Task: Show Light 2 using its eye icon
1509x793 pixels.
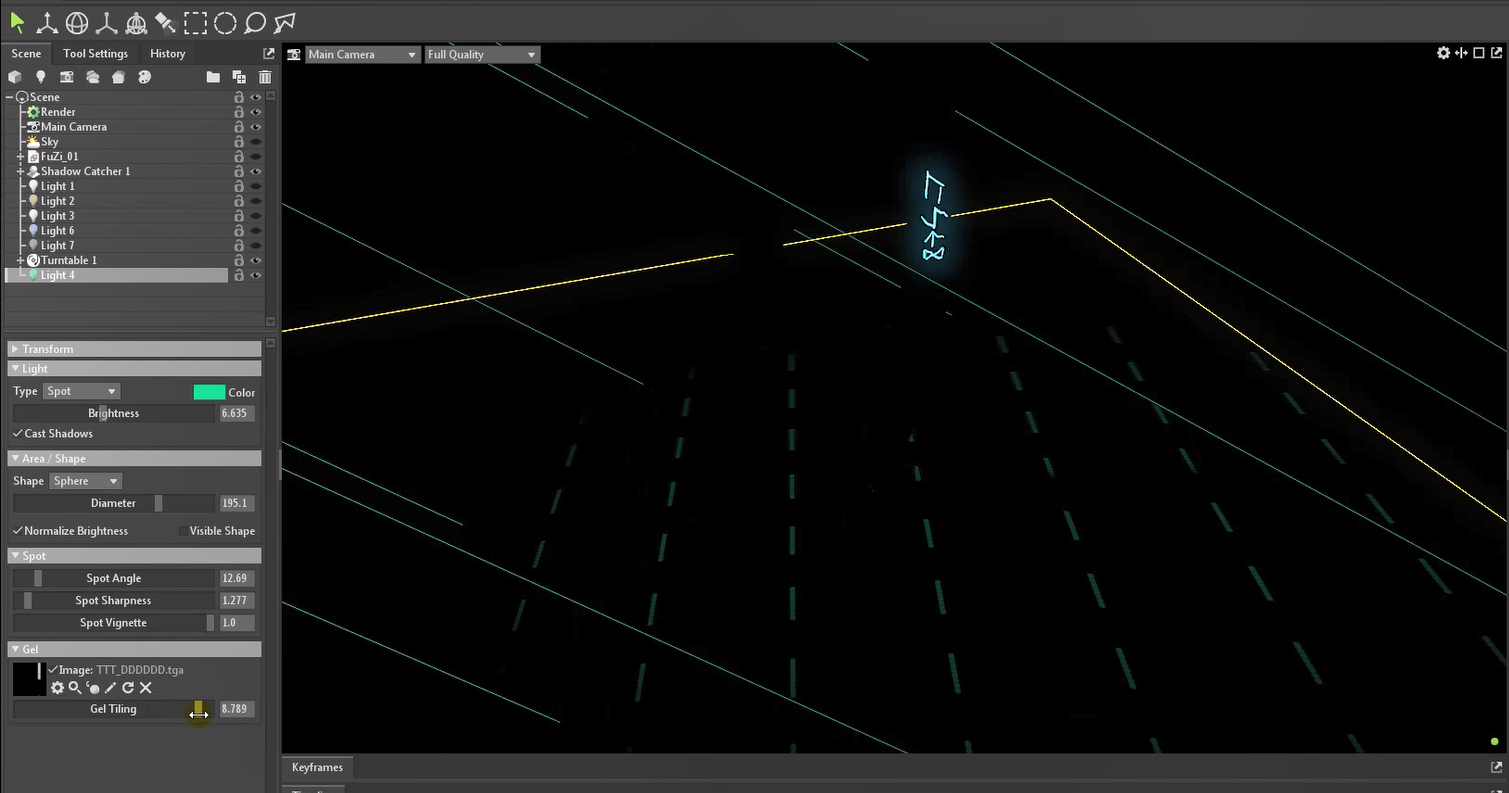Action: tap(256, 201)
